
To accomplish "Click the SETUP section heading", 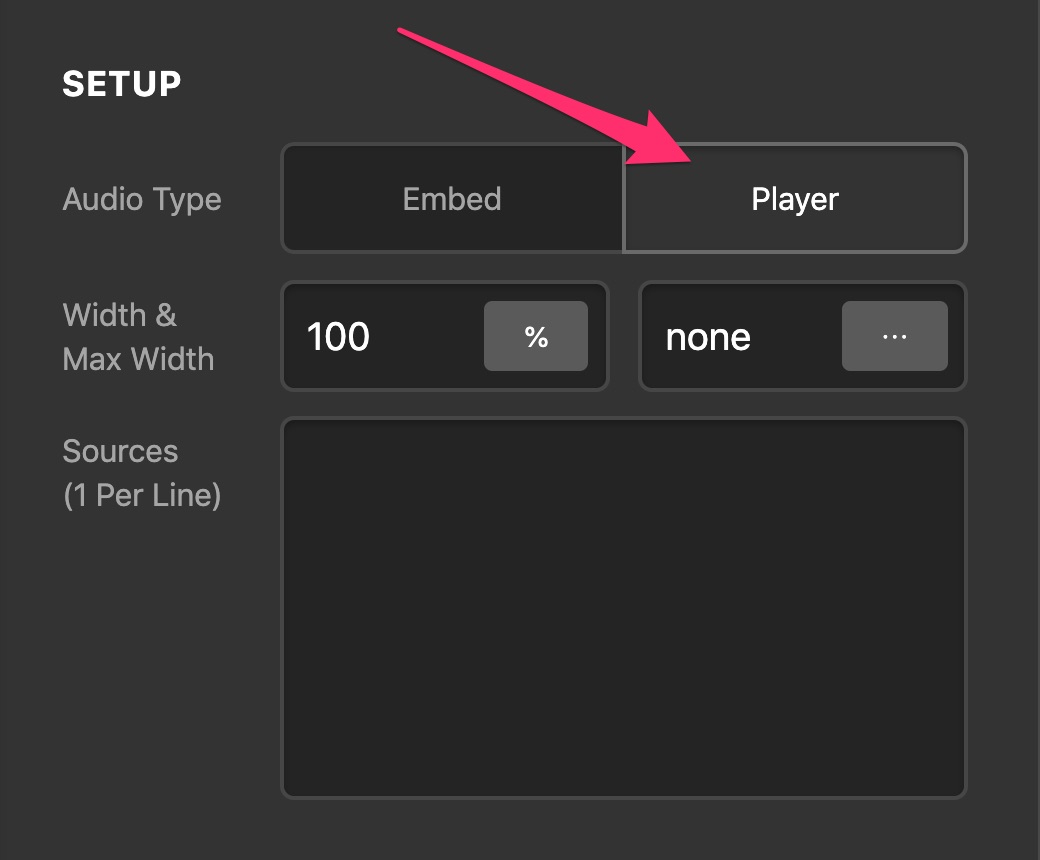I will pyautogui.click(x=121, y=84).
